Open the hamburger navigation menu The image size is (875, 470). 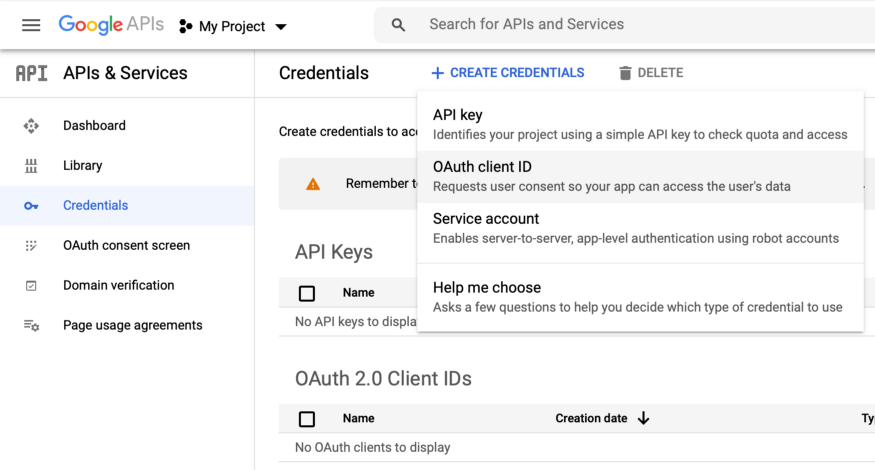[31, 25]
